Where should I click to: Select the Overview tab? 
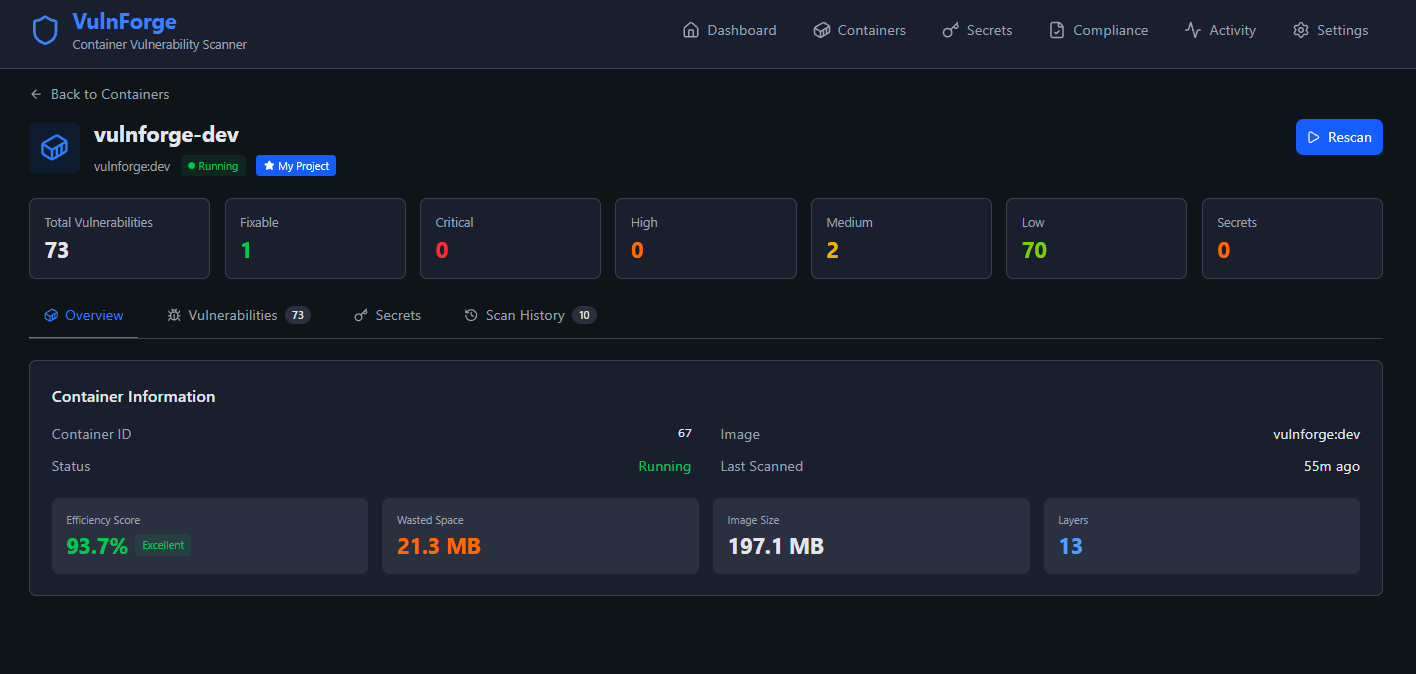point(94,315)
